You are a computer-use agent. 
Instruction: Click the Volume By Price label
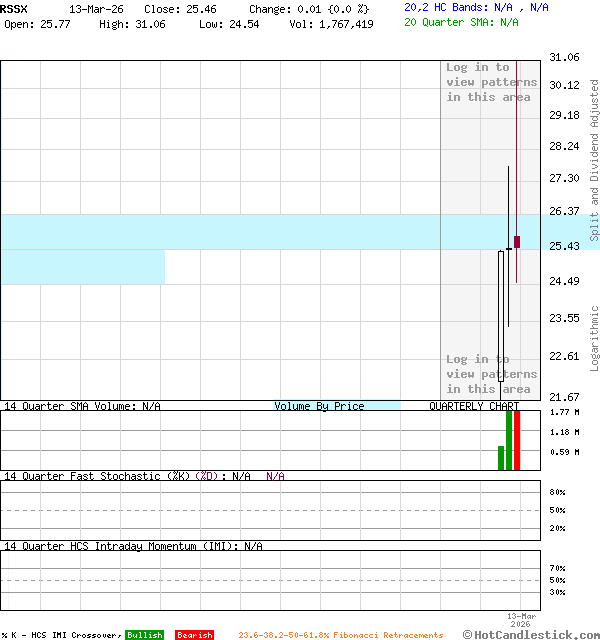[x=319, y=406]
